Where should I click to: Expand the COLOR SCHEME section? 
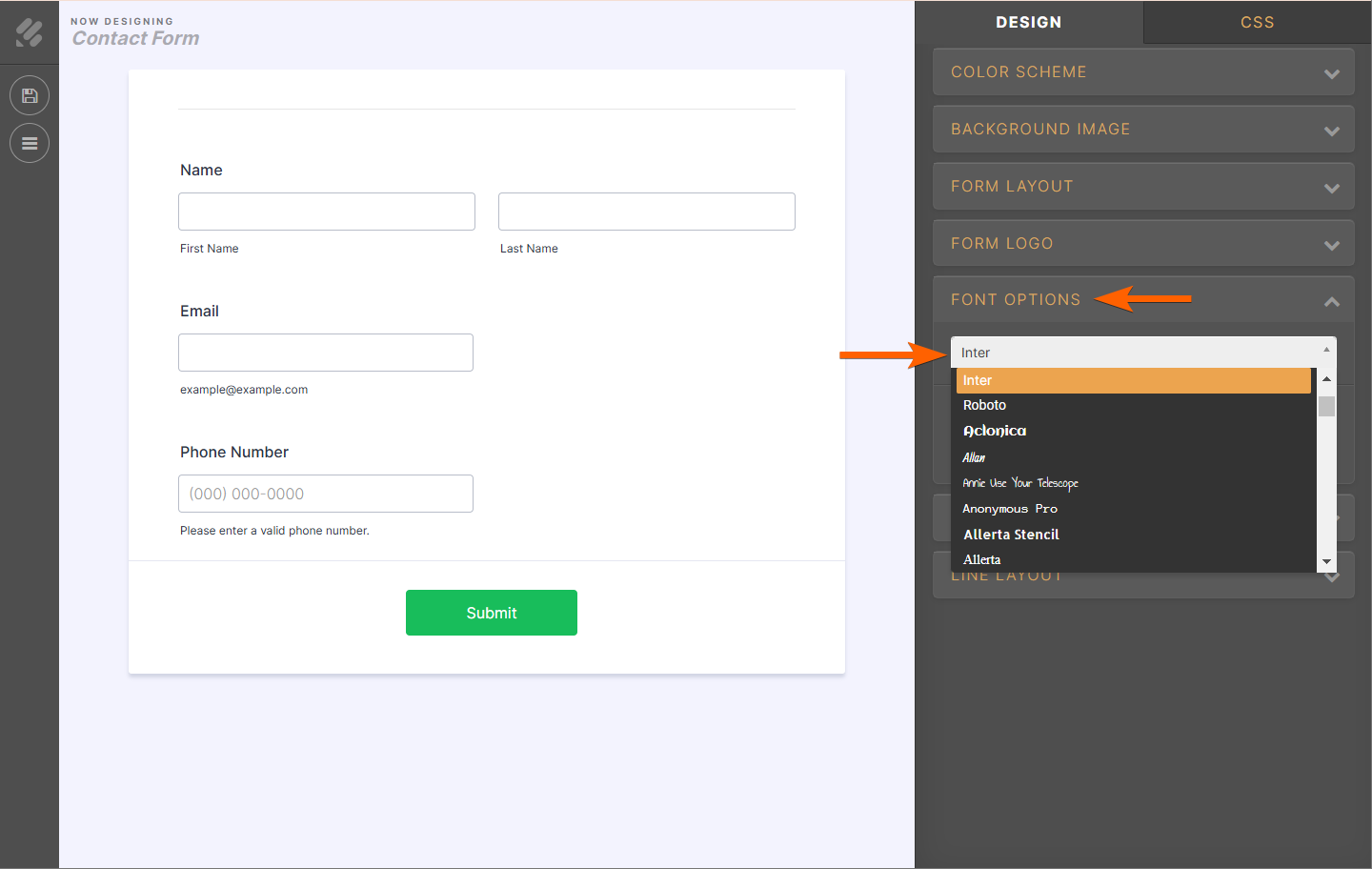[1142, 71]
